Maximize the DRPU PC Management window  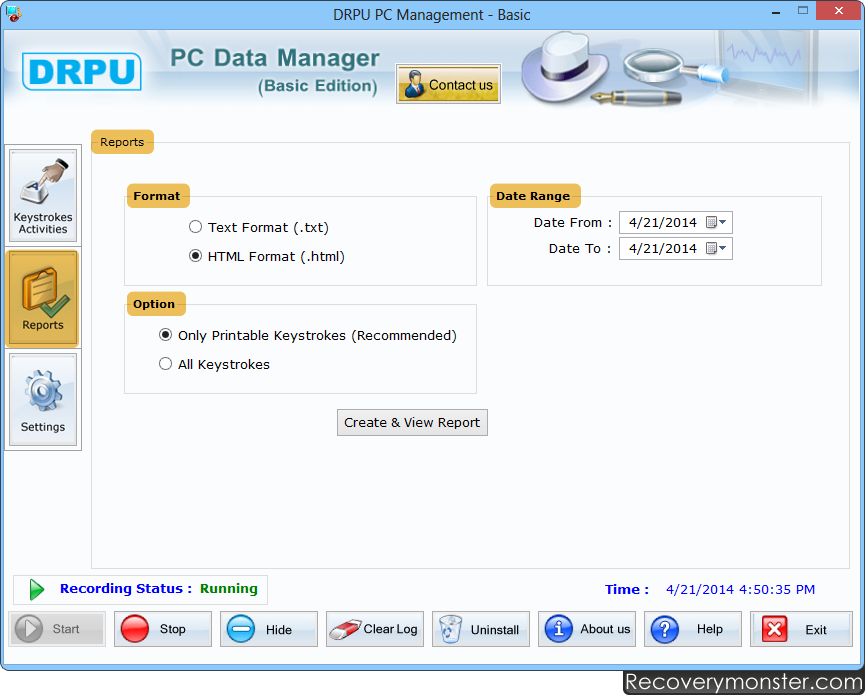tap(803, 10)
